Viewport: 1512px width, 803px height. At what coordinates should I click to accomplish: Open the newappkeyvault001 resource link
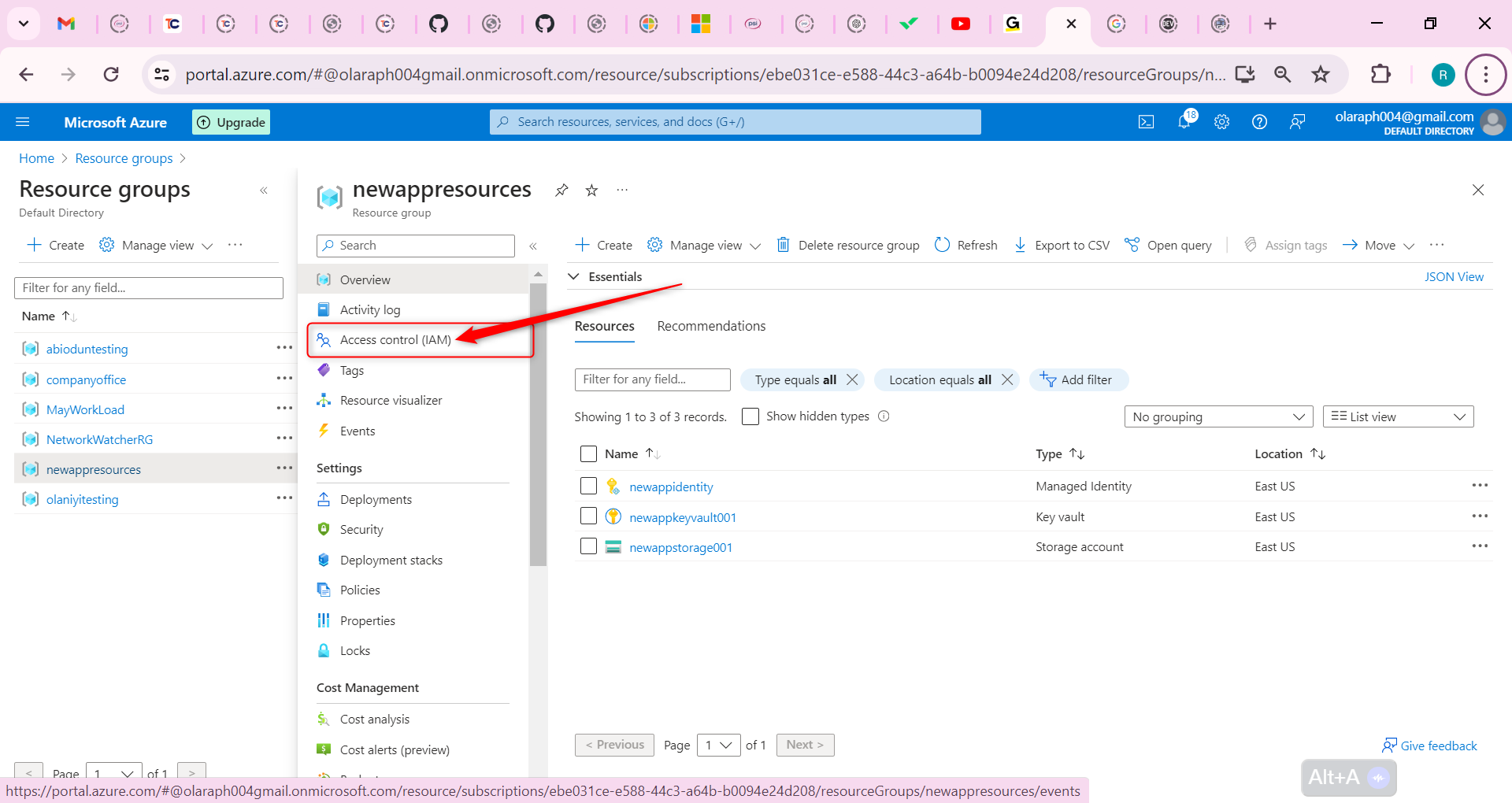pyautogui.click(x=683, y=517)
